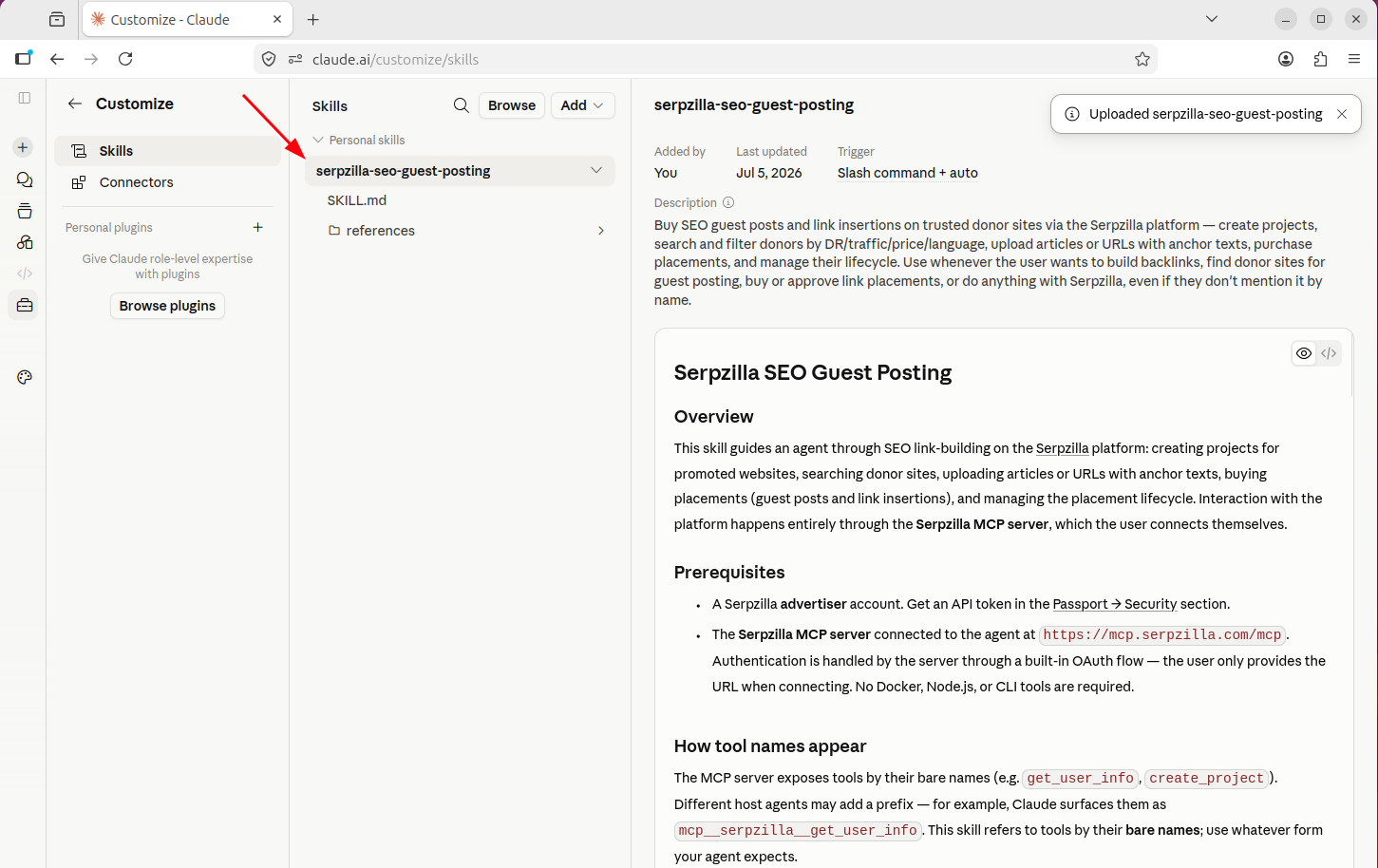Open the browser hamburger menu
The height and width of the screenshot is (868, 1378).
(x=1354, y=59)
